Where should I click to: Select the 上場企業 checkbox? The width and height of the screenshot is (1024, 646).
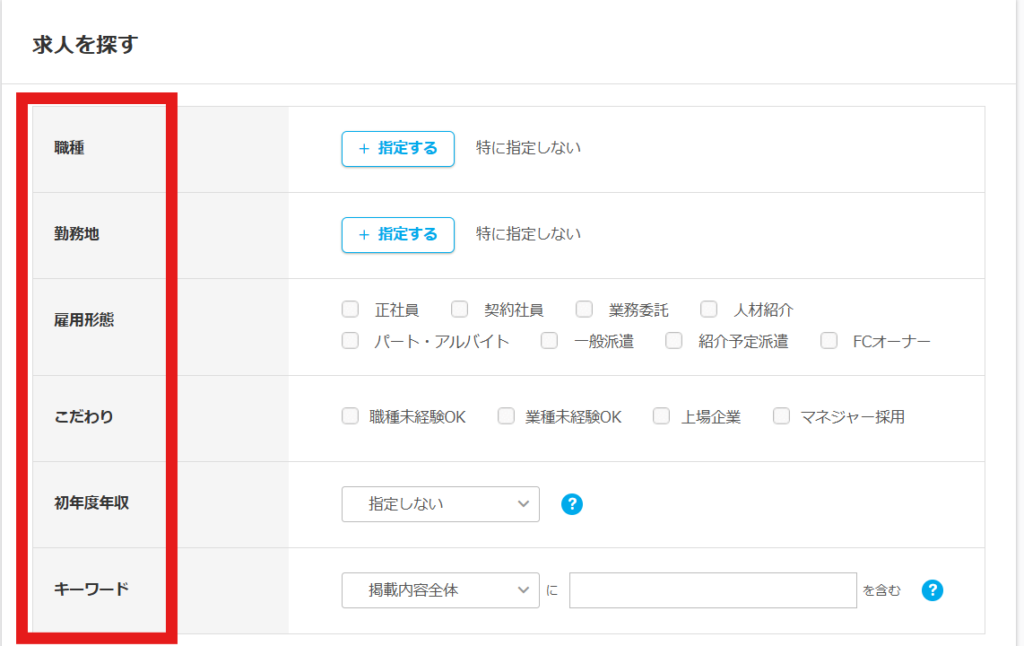pyautogui.click(x=661, y=417)
